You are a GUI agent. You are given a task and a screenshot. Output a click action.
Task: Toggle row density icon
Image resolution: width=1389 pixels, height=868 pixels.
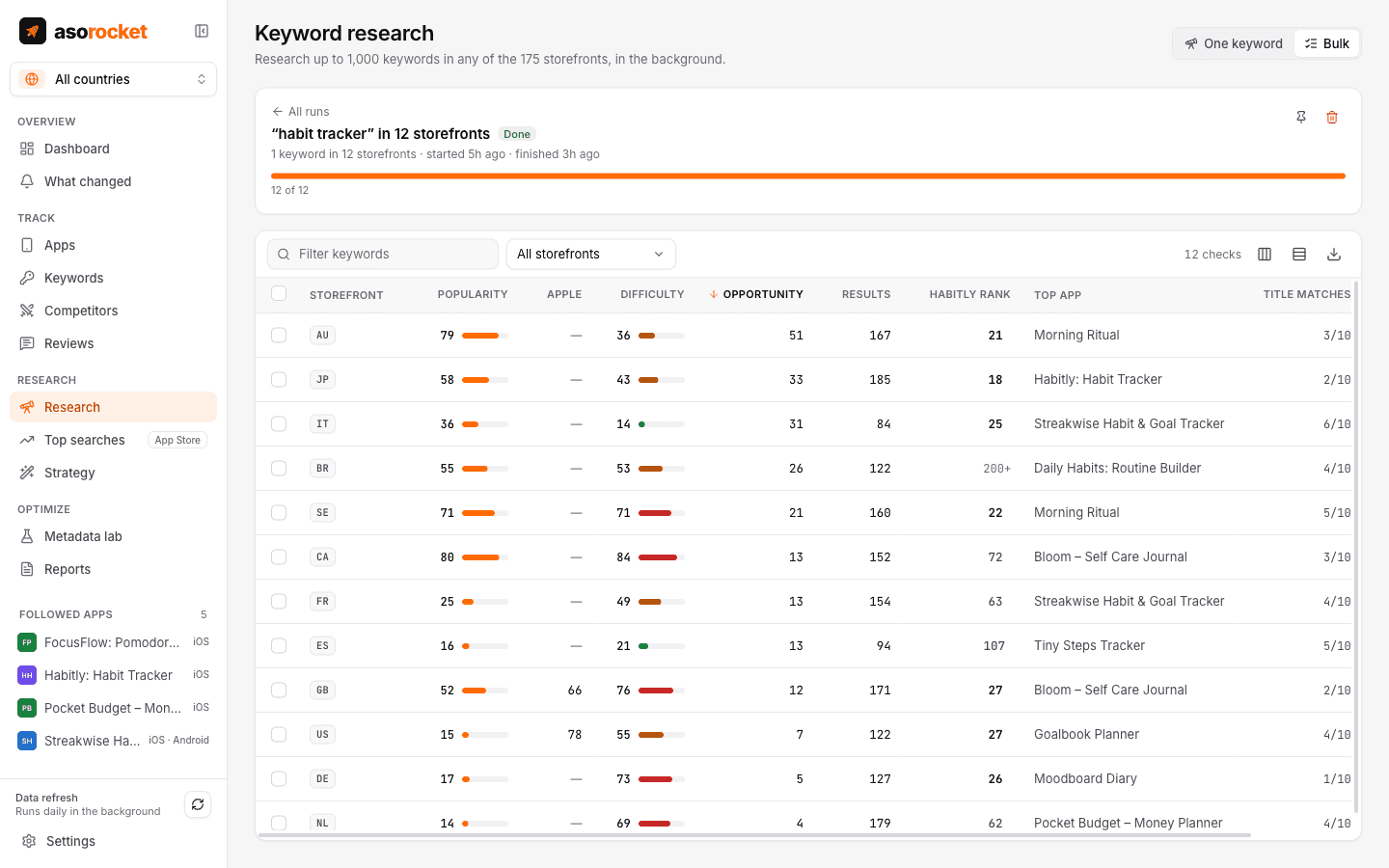[1299, 254]
